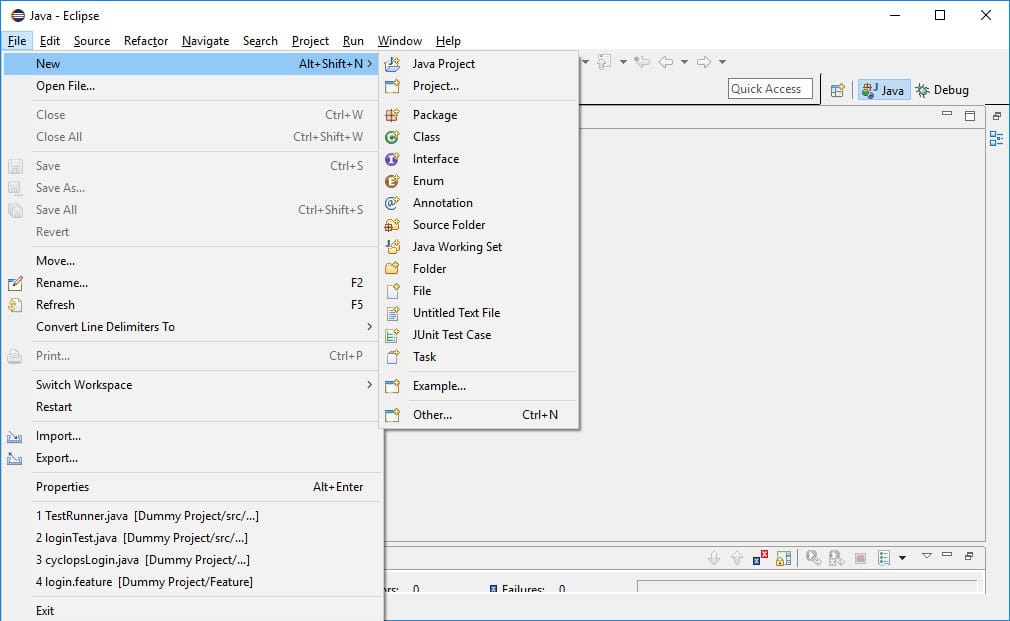Create a new Folder
This screenshot has height=621, width=1010.
pyautogui.click(x=479, y=269)
